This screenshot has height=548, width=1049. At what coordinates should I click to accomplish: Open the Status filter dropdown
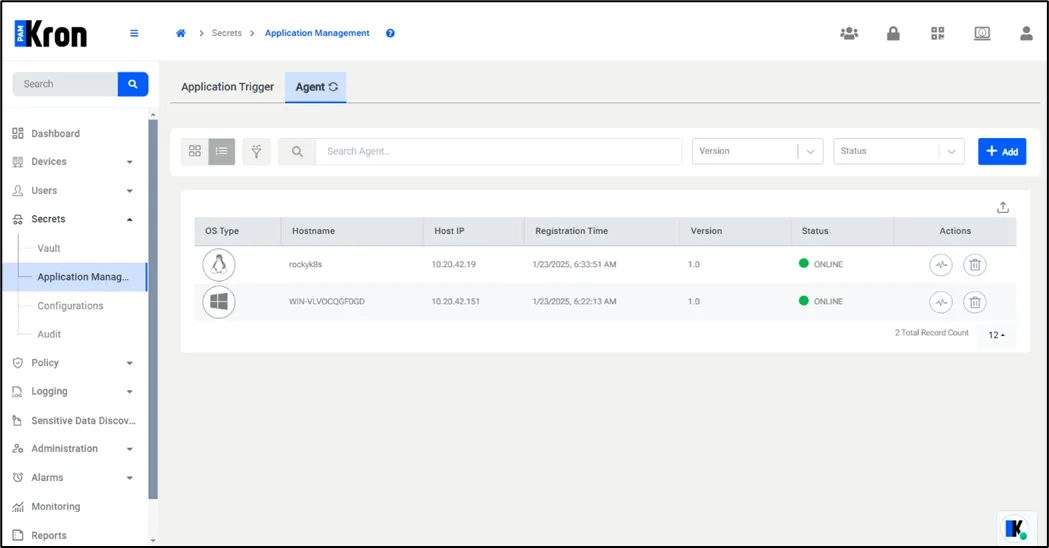(x=898, y=151)
